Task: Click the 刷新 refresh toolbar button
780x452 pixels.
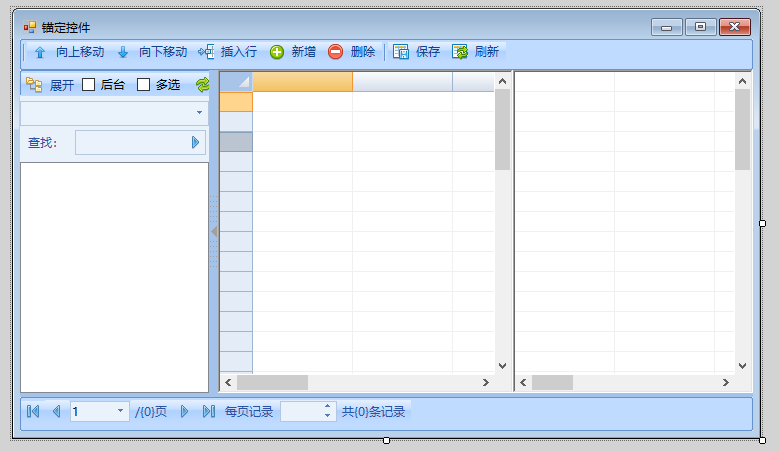Action: tap(476, 52)
